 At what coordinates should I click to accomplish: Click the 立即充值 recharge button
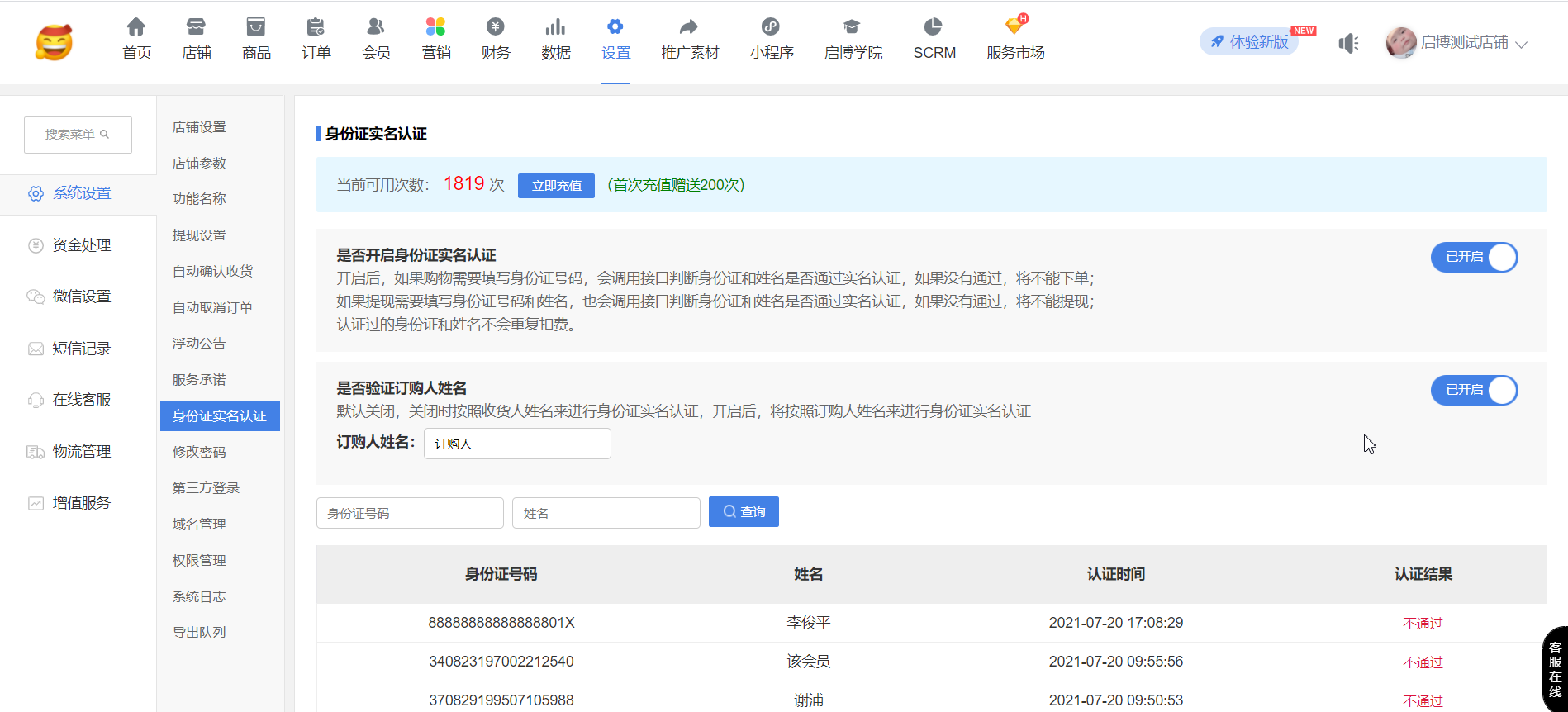pos(556,186)
